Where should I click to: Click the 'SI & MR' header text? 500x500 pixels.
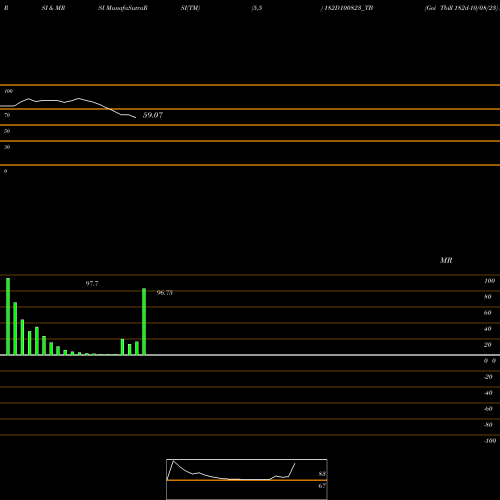pos(53,8)
